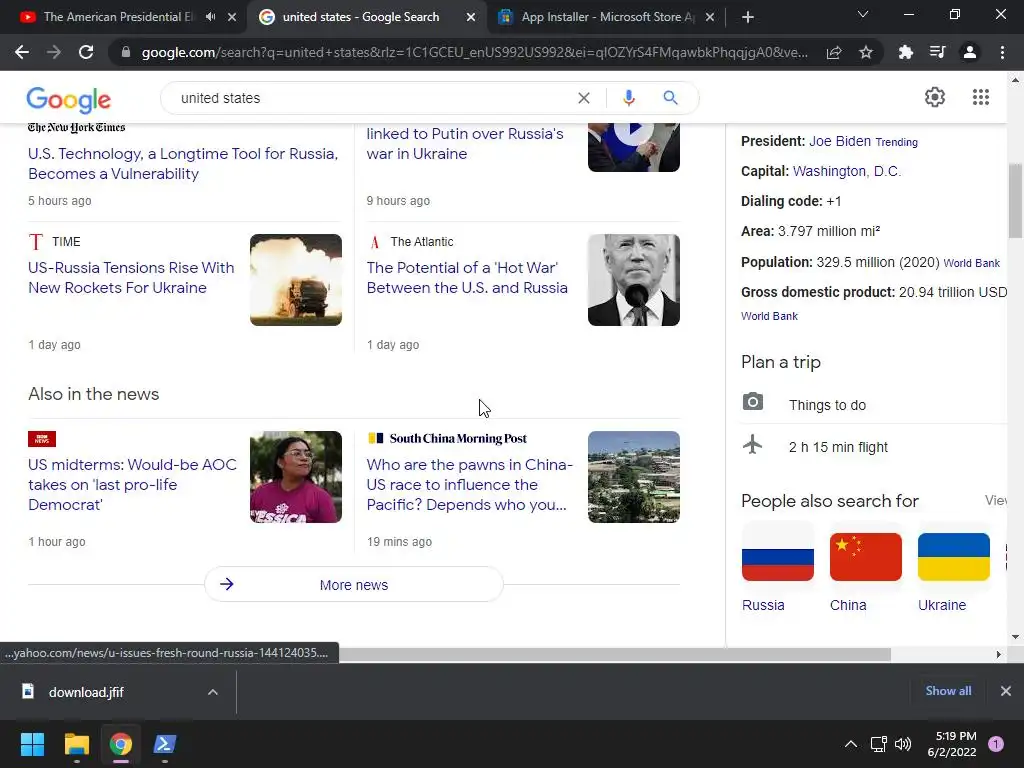This screenshot has width=1024, height=768.
Task: Open US midterms Would-be AOC article
Action: pos(133,485)
